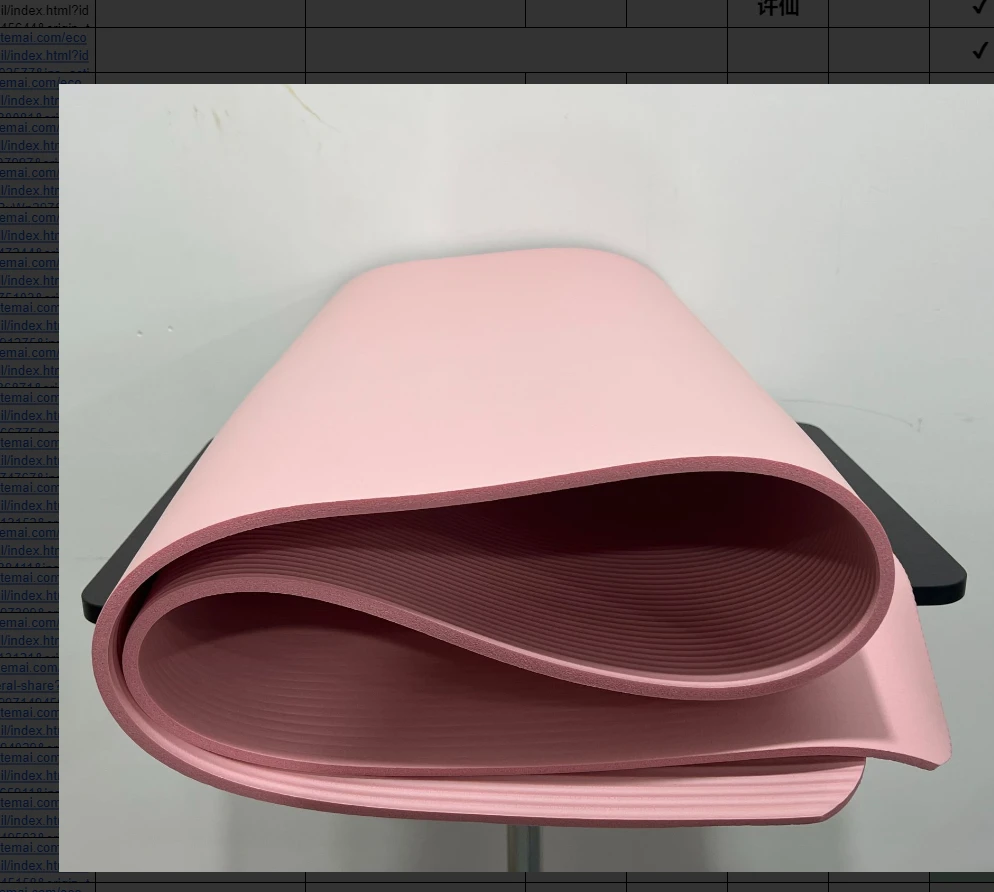
Task: Click the enlarged pink yoga mat photo
Action: [526, 478]
